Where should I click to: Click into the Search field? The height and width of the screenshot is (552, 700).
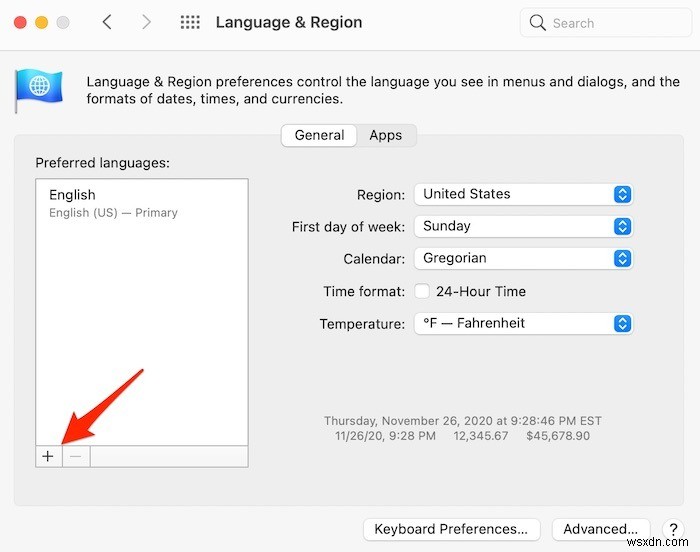[x=605, y=23]
